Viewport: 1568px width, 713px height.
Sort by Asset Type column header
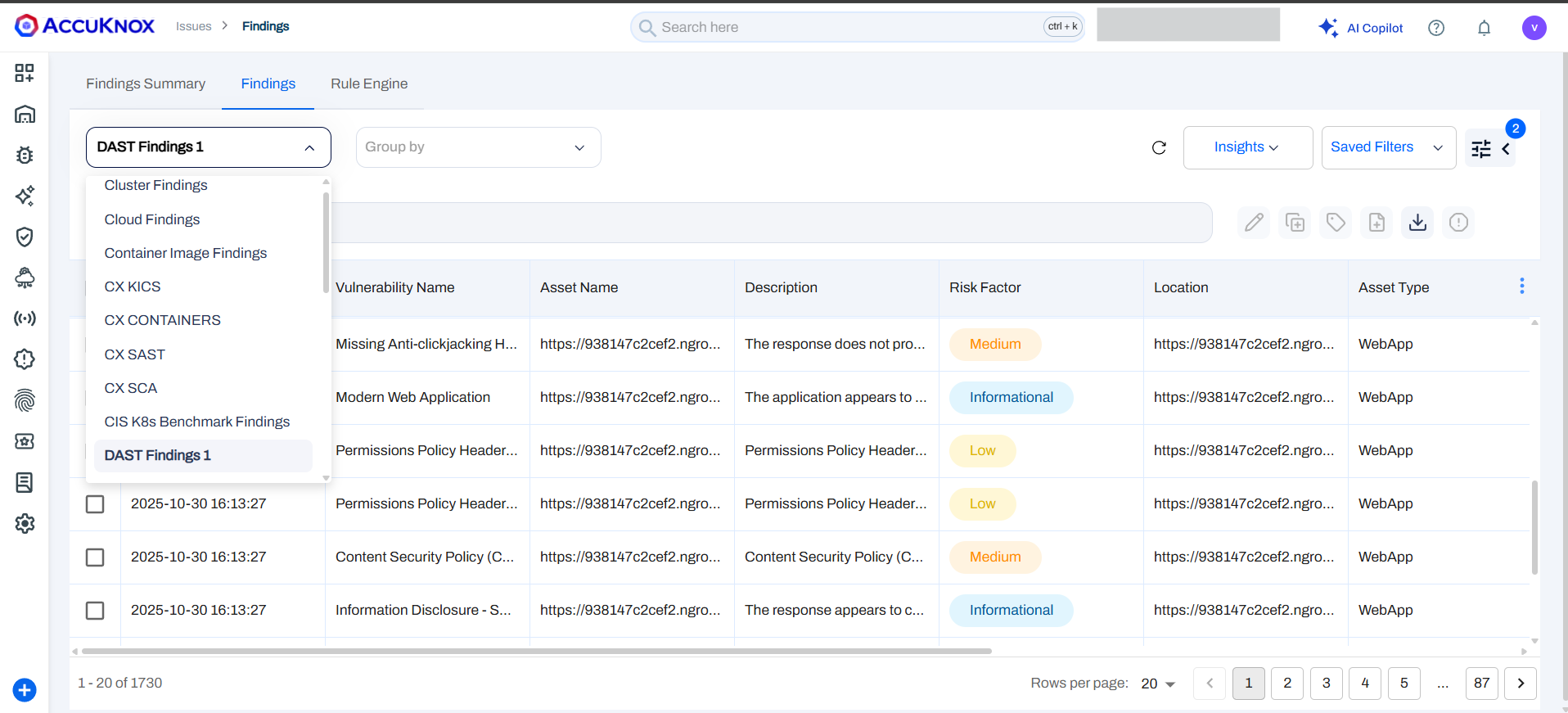1394,287
